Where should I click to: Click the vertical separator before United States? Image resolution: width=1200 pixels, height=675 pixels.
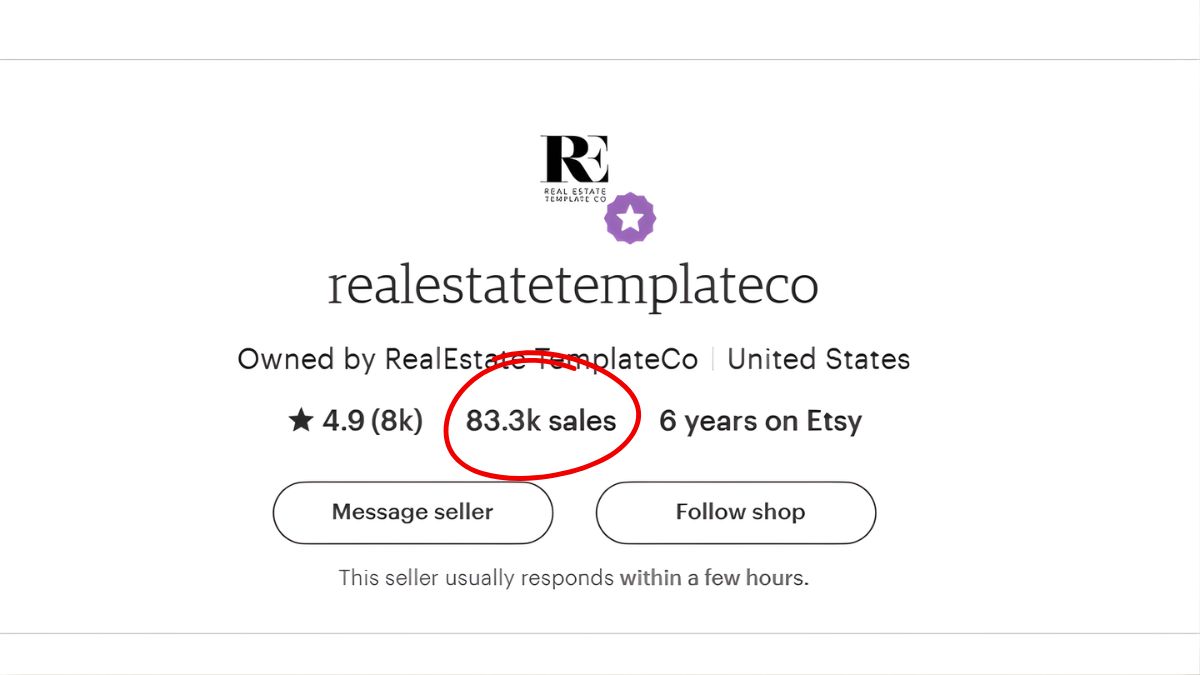click(x=713, y=359)
